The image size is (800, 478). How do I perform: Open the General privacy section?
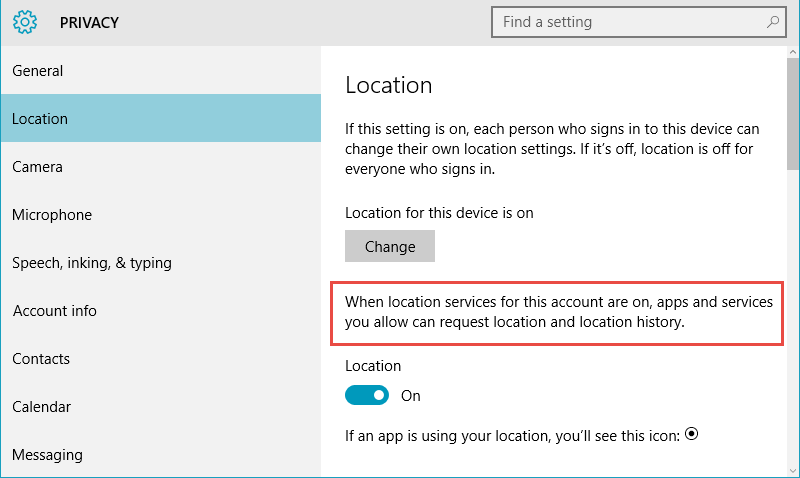point(161,70)
